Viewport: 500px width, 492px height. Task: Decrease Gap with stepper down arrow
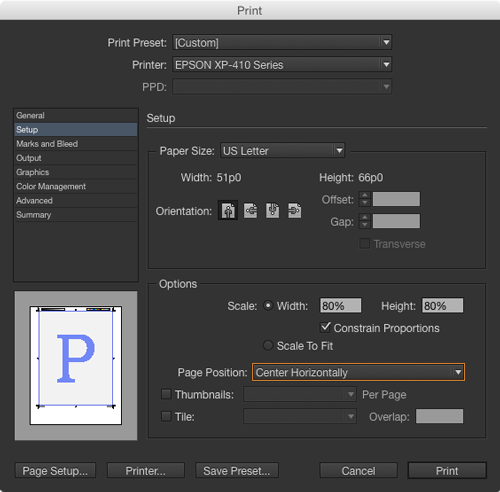(x=365, y=225)
